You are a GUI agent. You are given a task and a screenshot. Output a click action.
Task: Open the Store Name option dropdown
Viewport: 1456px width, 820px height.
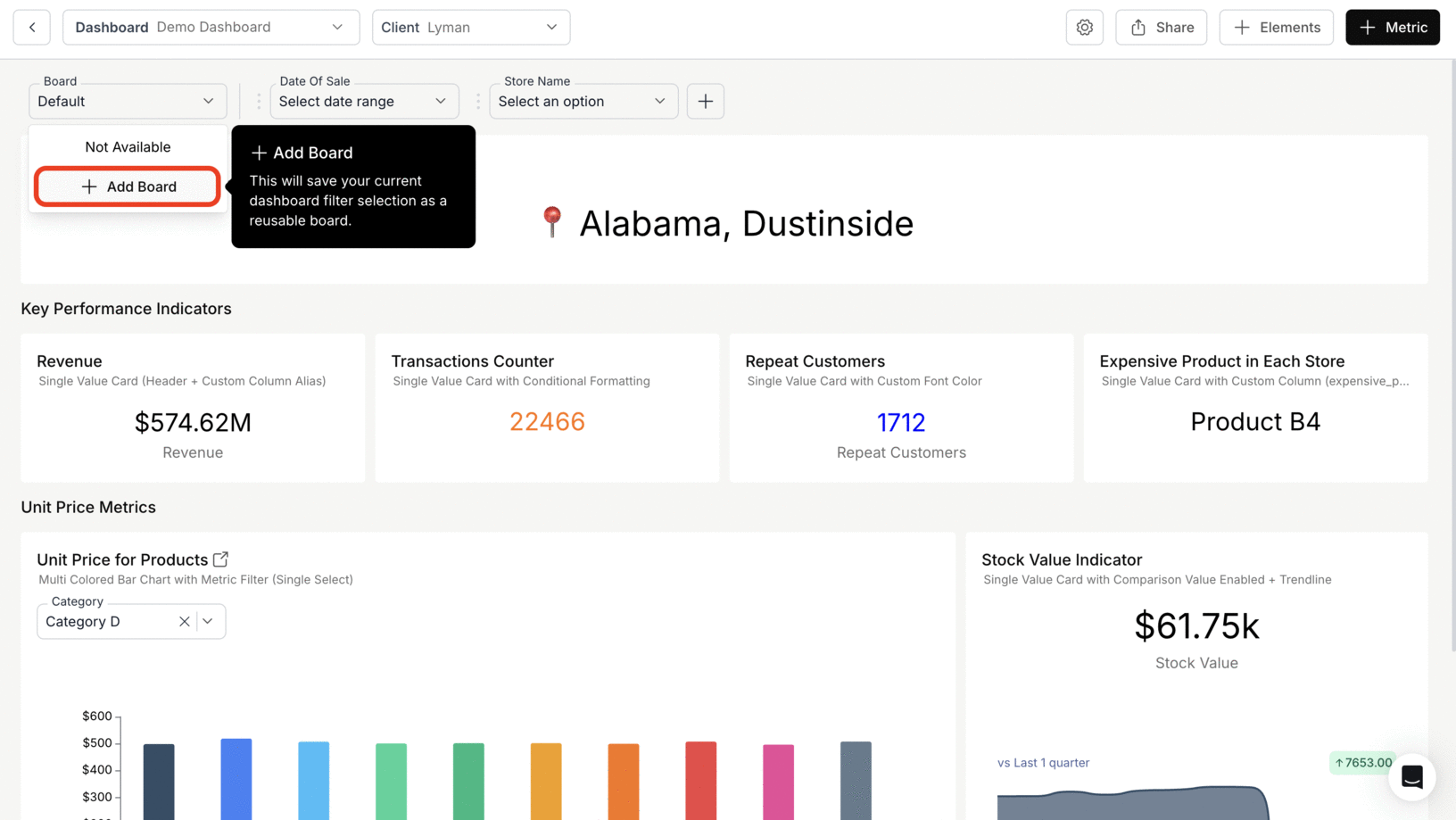pyautogui.click(x=583, y=102)
